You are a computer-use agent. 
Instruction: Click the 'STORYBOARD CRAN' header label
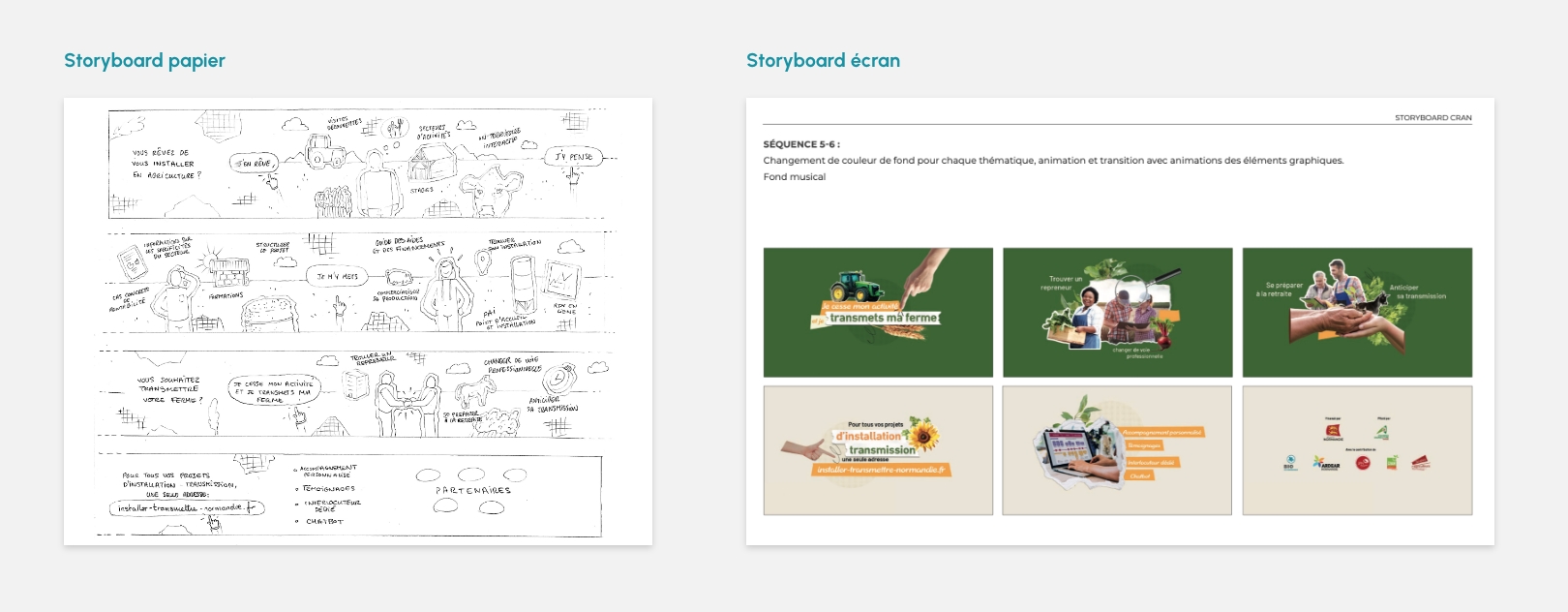click(1432, 118)
